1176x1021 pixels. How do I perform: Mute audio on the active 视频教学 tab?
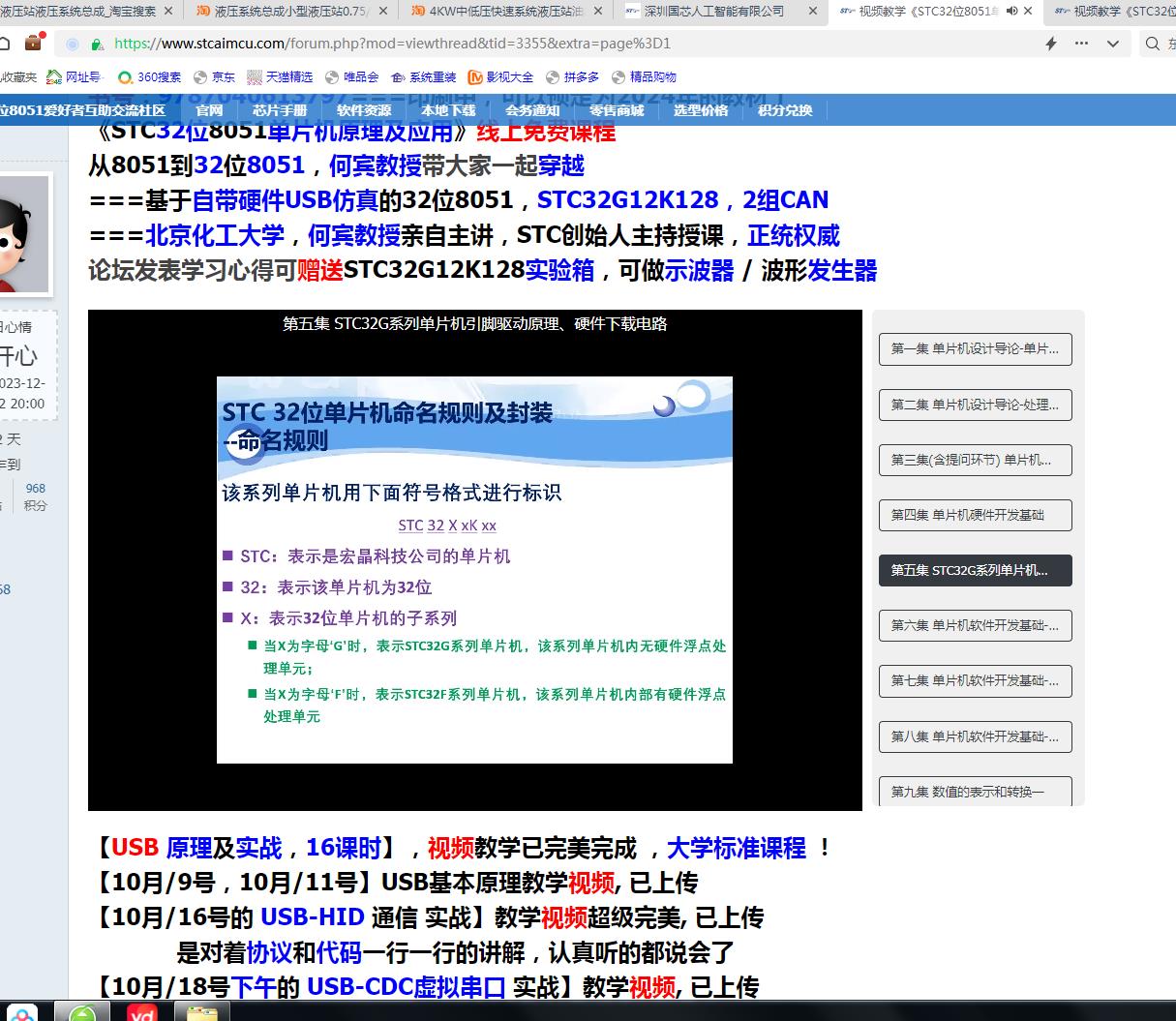pos(1011,11)
